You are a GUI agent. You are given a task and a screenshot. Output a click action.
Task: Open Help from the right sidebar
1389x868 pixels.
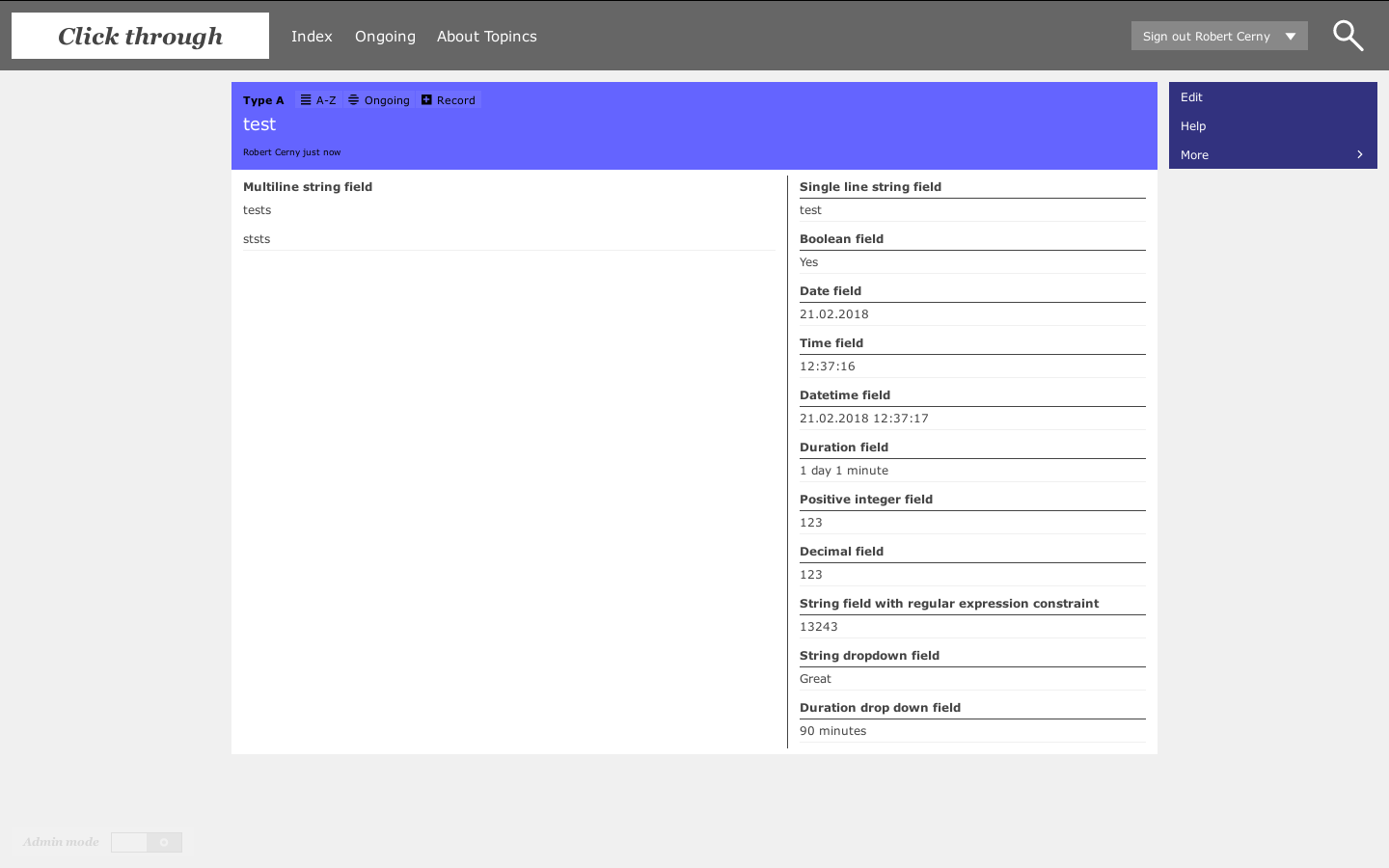(1193, 126)
